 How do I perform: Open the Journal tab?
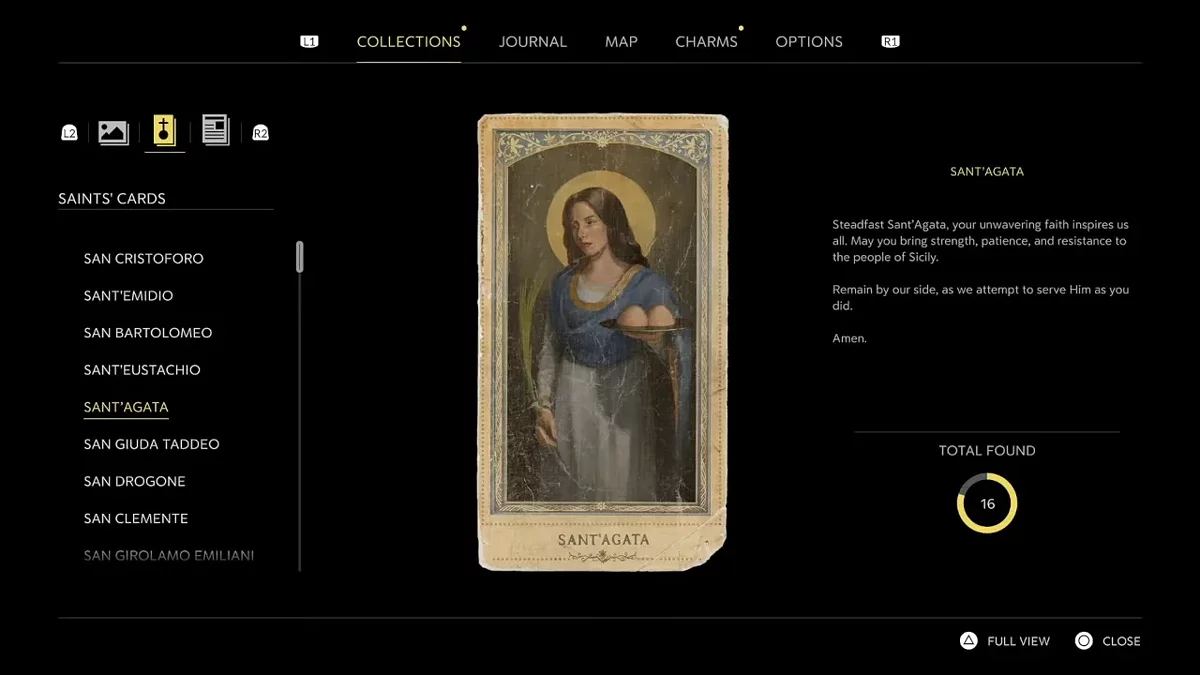[532, 42]
